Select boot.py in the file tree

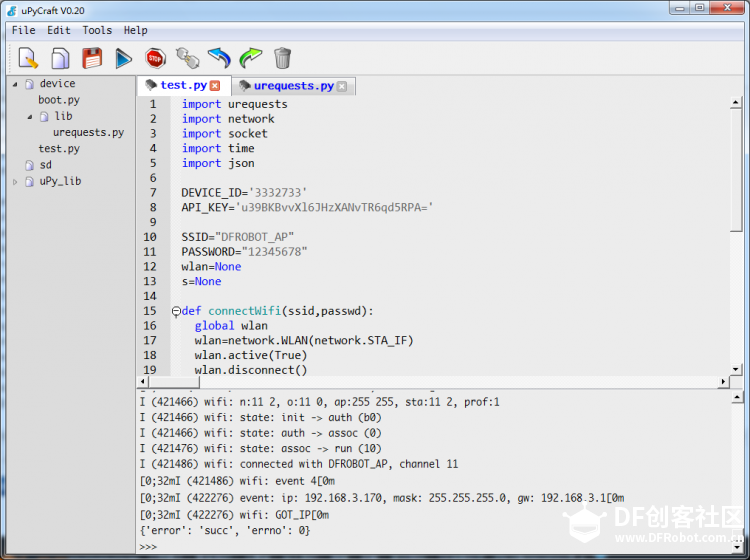click(59, 100)
